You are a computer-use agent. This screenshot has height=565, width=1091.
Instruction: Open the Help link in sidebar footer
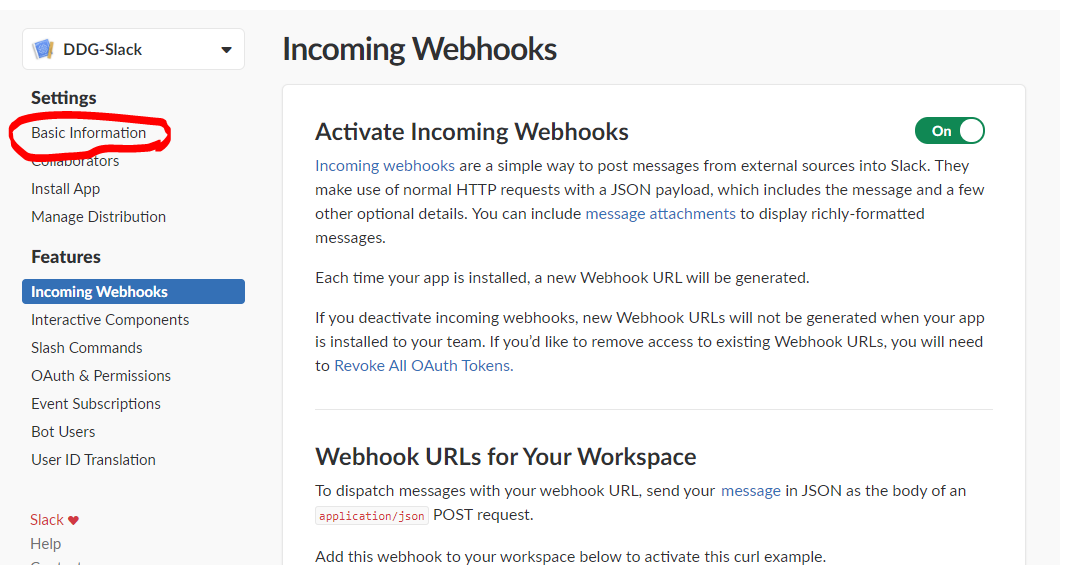pos(45,544)
